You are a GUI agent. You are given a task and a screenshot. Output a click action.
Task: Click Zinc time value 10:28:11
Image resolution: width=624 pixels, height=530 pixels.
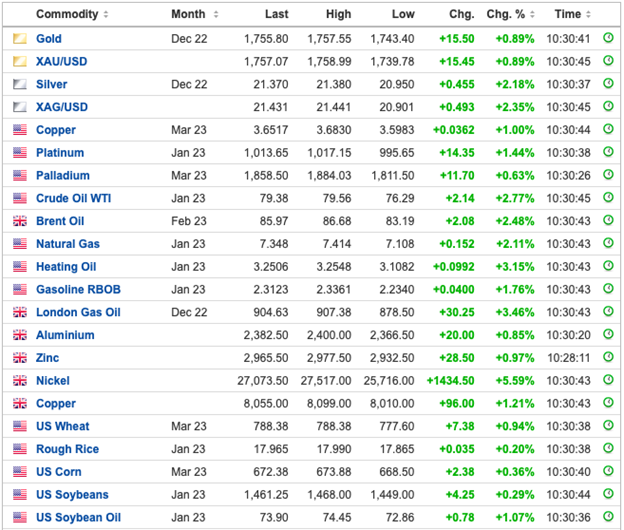click(569, 358)
